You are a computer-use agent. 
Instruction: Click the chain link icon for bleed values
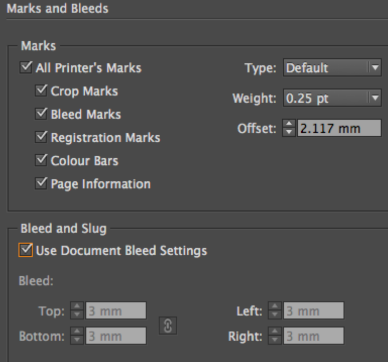point(168,326)
